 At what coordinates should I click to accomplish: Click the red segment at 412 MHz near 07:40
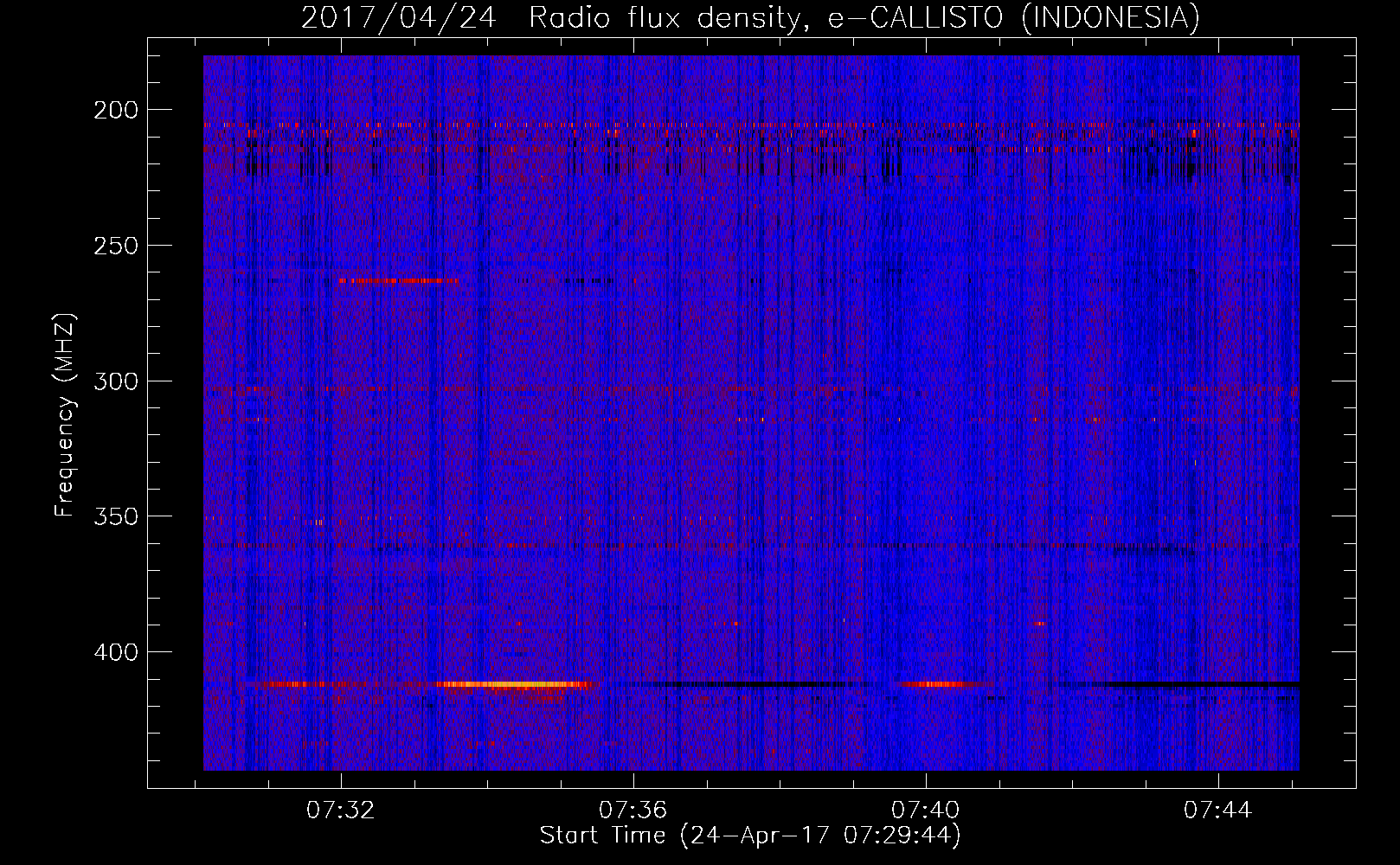click(943, 684)
